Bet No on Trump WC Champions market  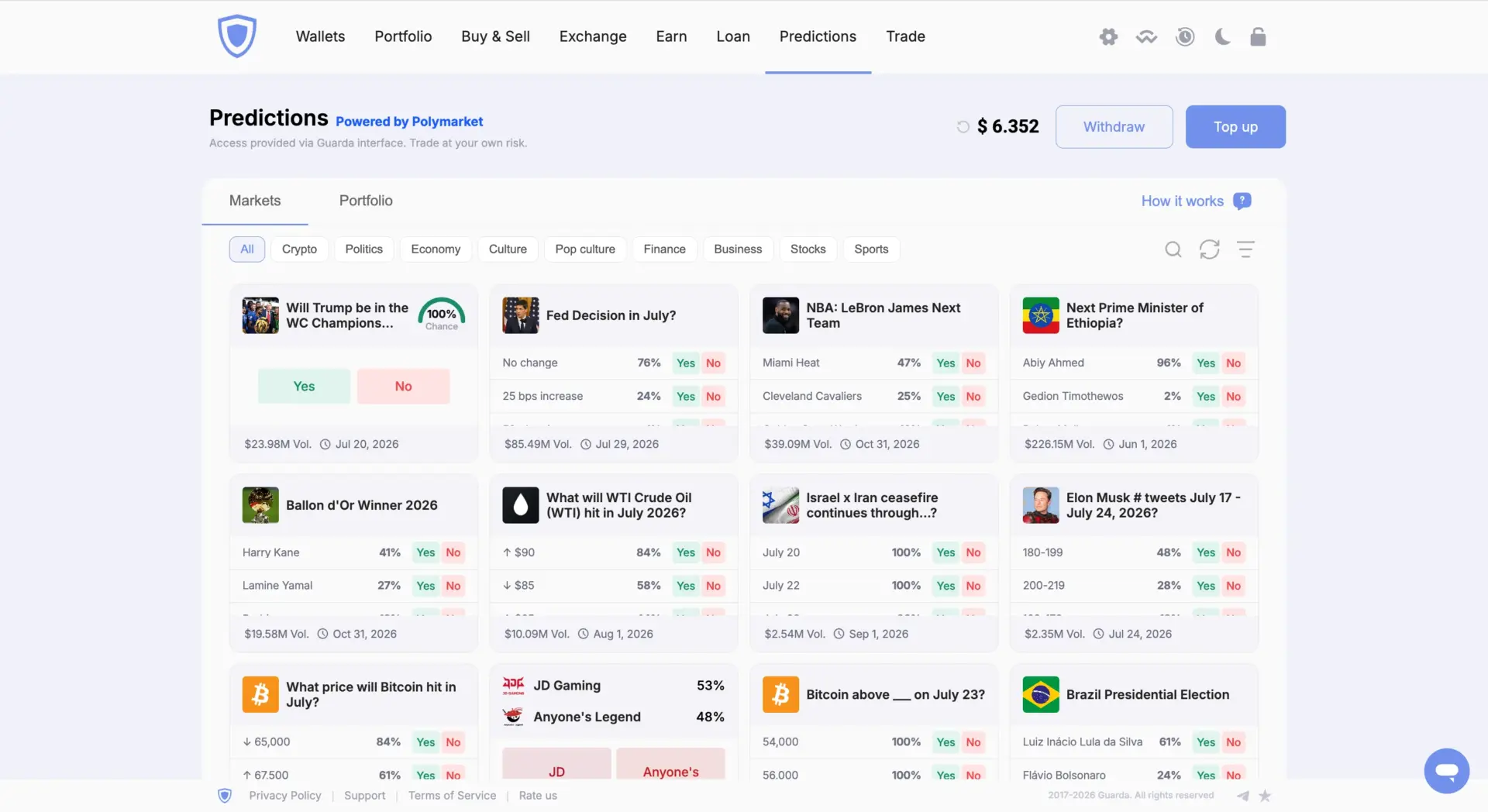[403, 386]
